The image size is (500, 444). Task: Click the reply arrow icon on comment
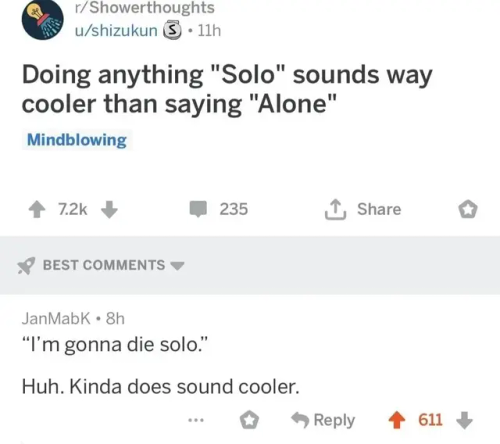click(x=300, y=420)
